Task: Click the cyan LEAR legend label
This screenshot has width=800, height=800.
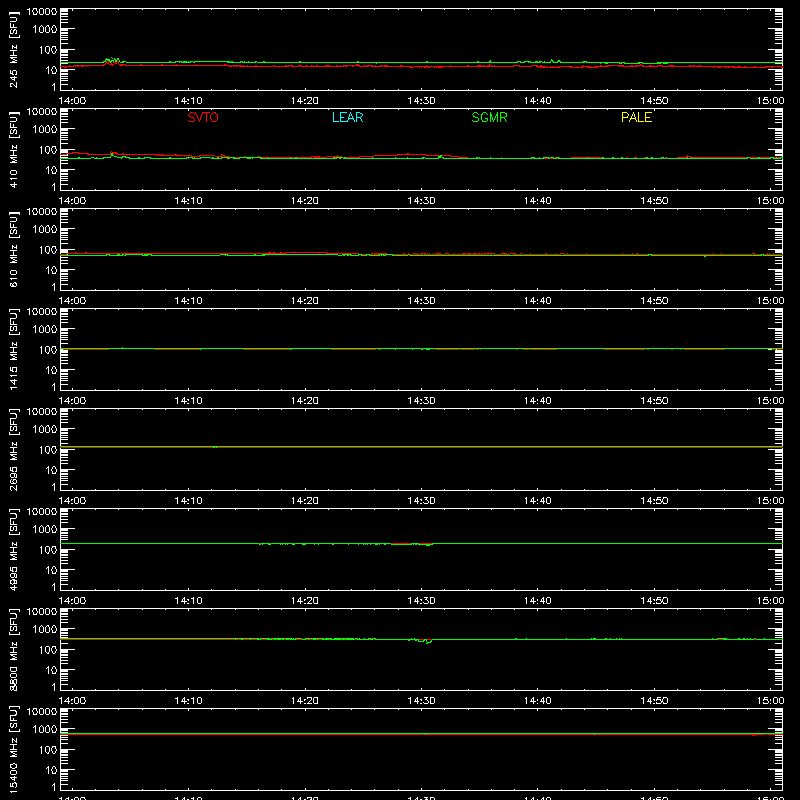Action: pyautogui.click(x=347, y=117)
